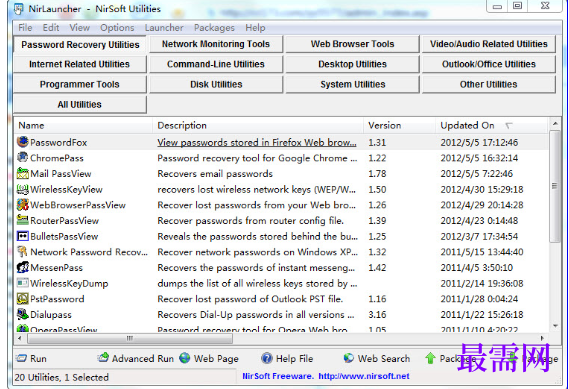Show Disk Utilities category
This screenshot has width=569, height=389.
coord(216,84)
